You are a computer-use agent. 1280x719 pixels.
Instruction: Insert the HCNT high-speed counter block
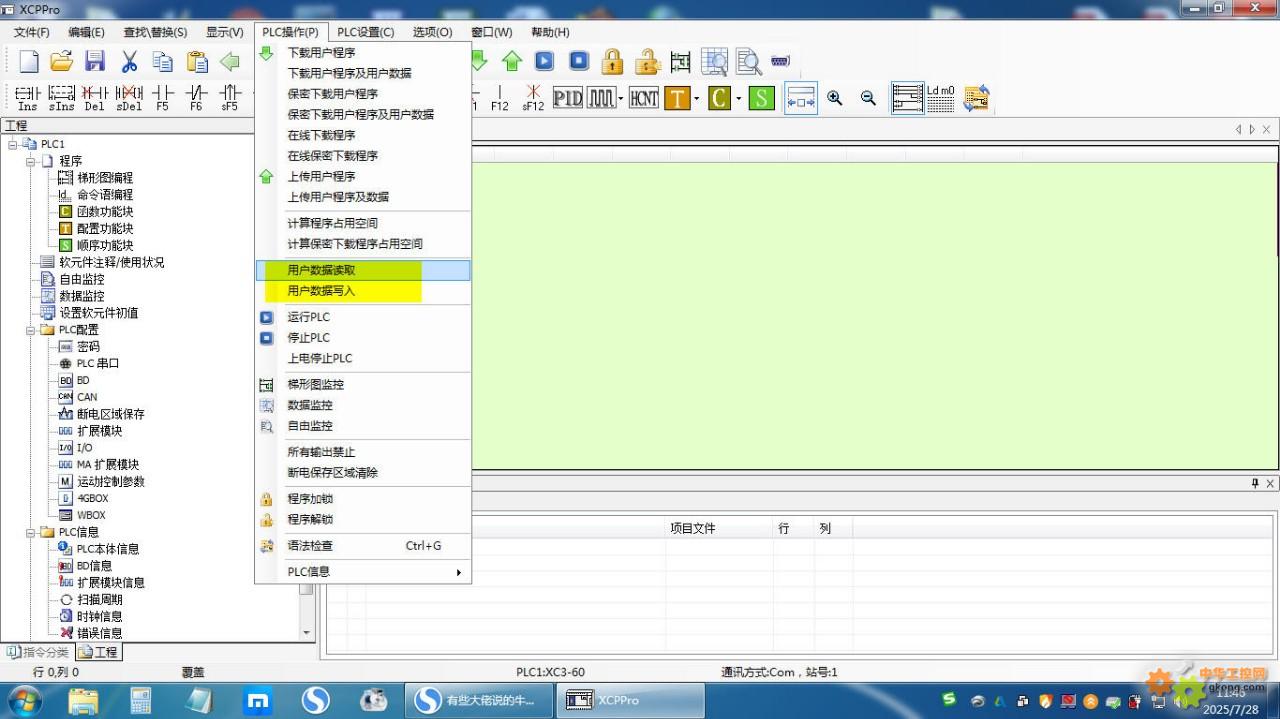644,98
